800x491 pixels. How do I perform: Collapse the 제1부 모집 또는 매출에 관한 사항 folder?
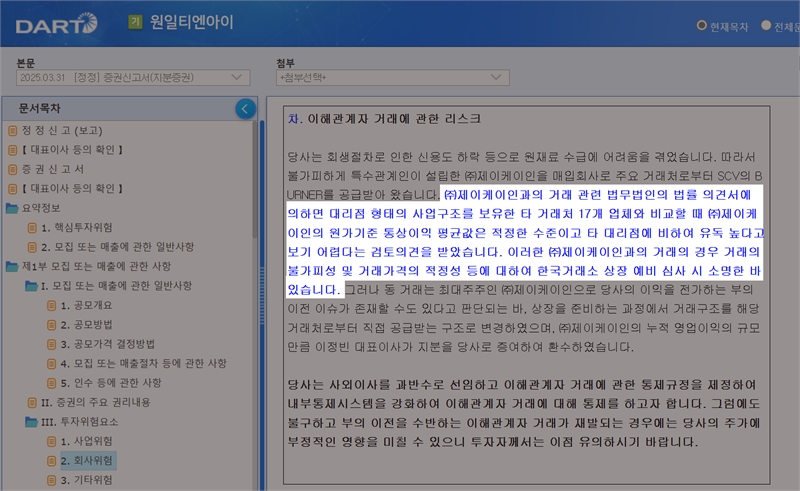click(x=12, y=266)
